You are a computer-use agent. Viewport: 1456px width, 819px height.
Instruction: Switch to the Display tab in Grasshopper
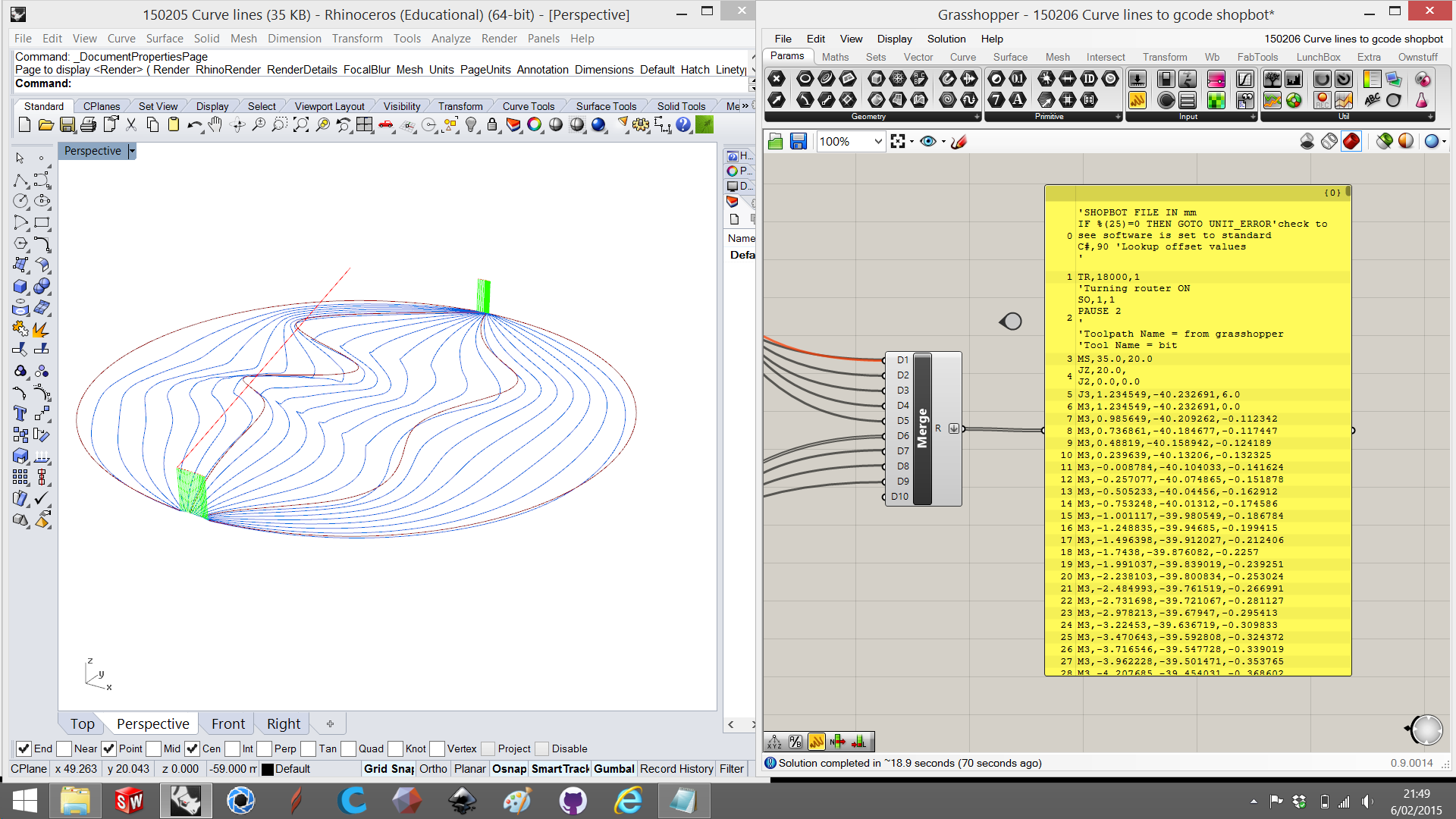point(892,39)
